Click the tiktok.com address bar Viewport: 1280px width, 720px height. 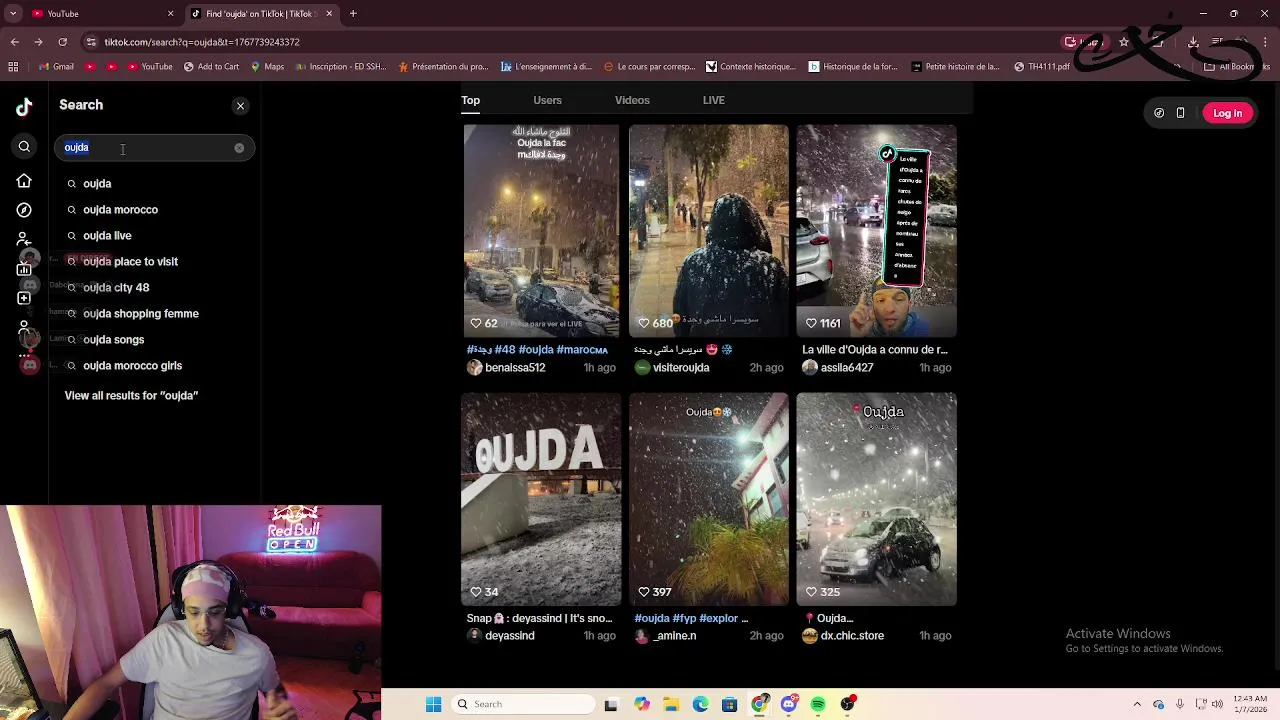(560, 42)
